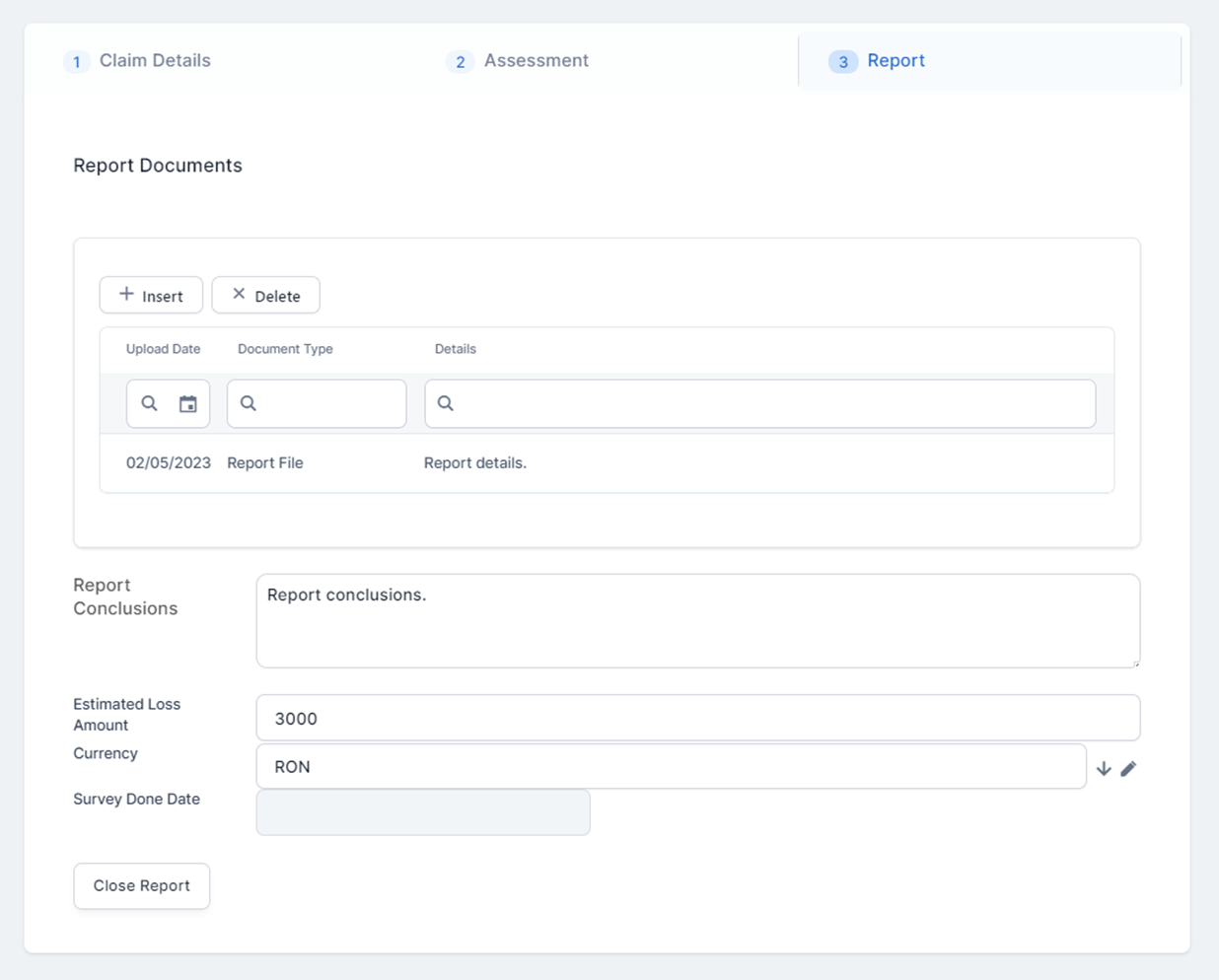Open the Assessment tab
The width and height of the screenshot is (1219, 980).
pos(536,61)
